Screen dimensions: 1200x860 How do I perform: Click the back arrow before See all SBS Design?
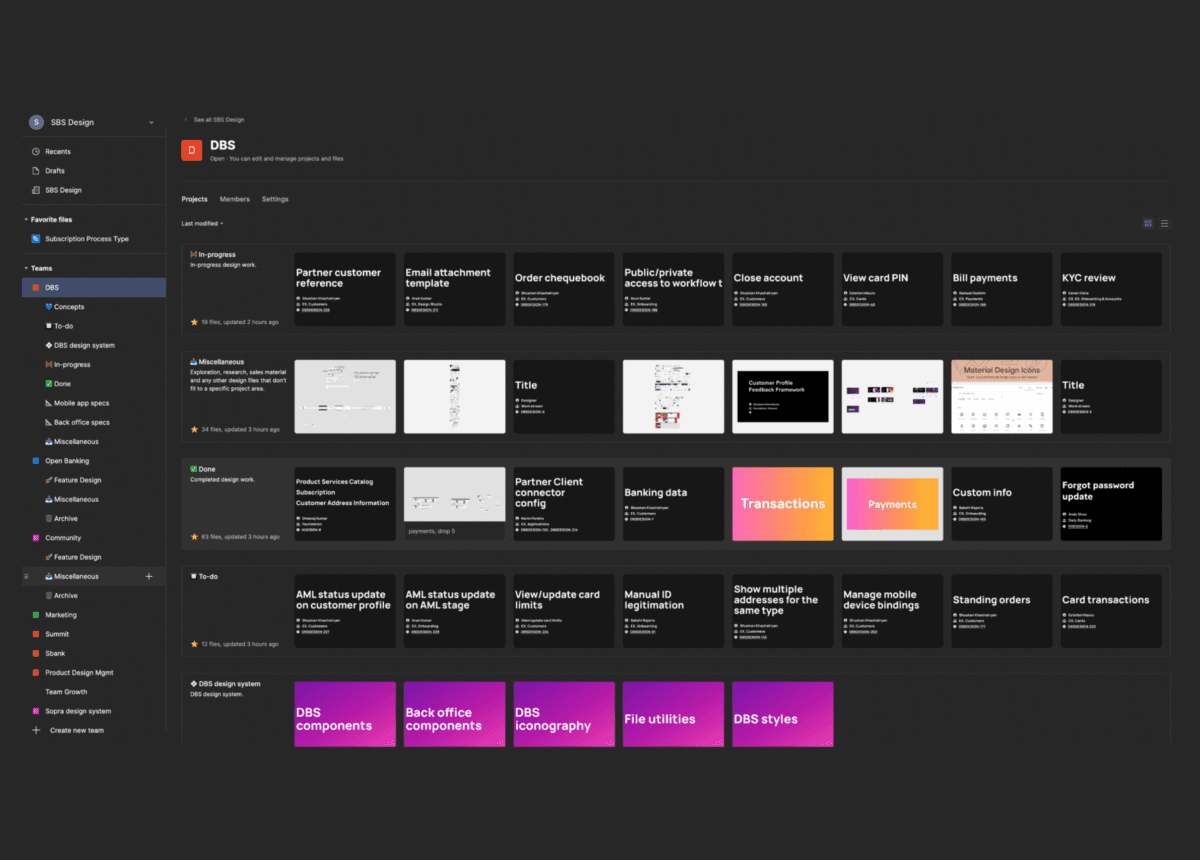(185, 120)
